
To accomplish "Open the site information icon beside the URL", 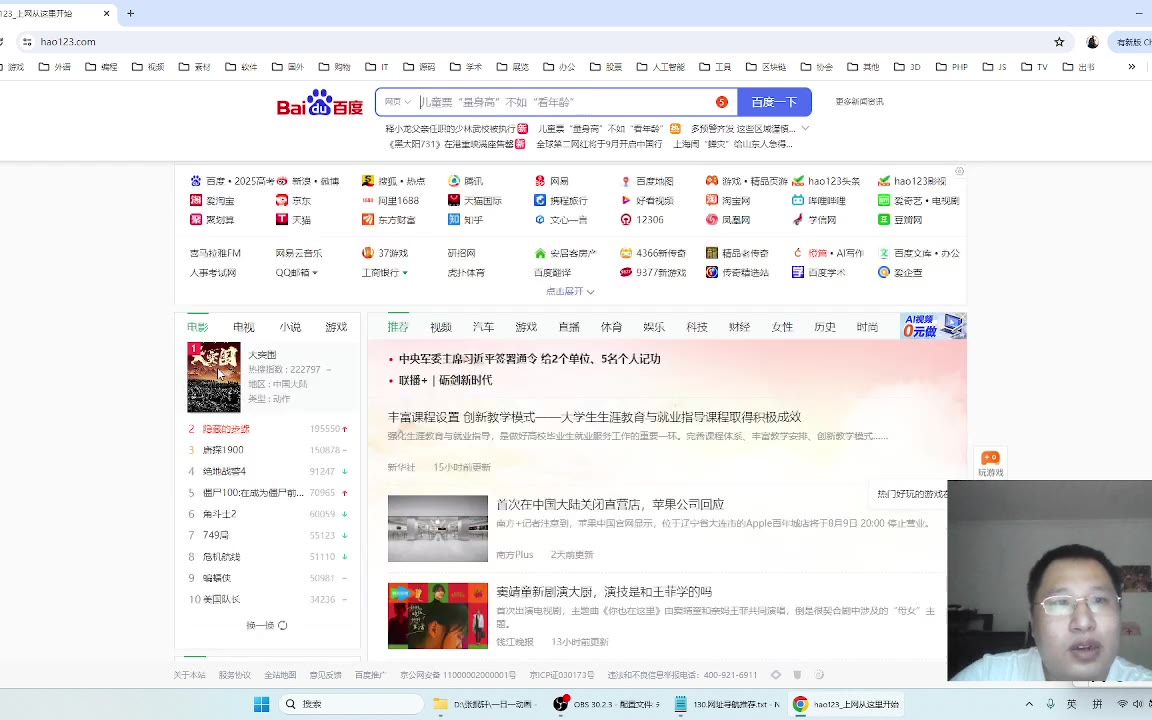I will point(27,42).
